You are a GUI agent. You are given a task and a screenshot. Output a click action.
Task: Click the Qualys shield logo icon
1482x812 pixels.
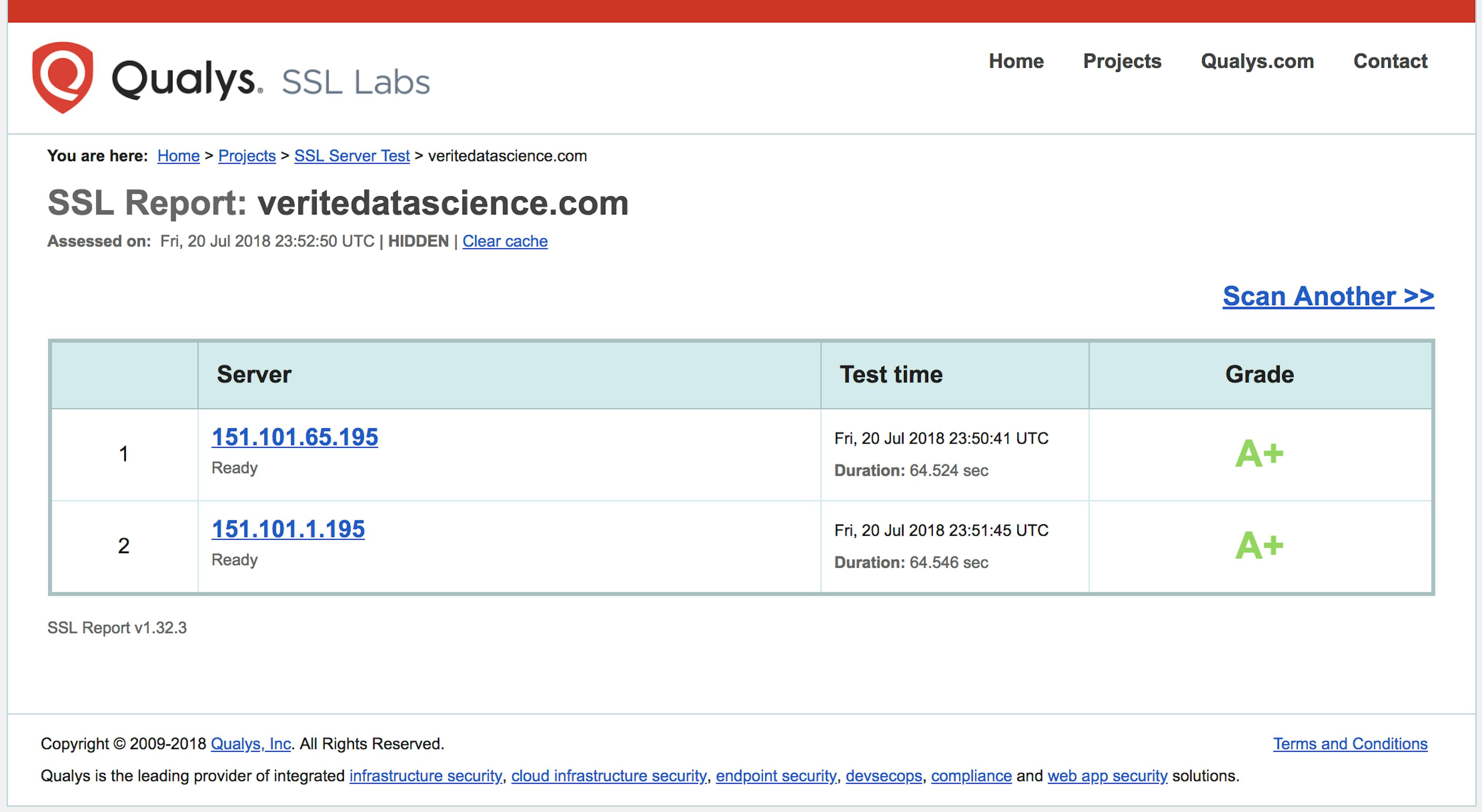pyautogui.click(x=62, y=77)
